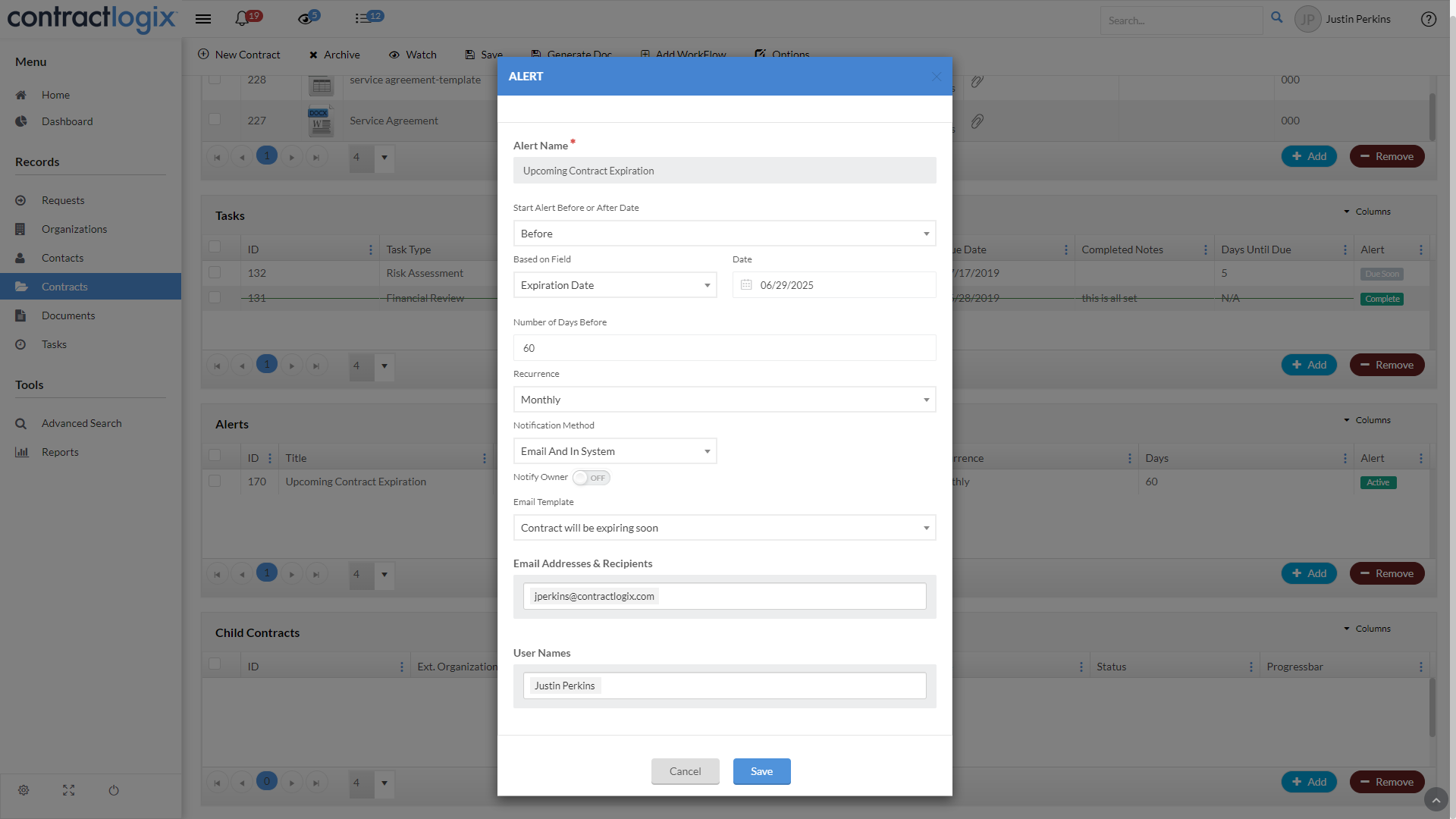Open the notifications bell icon
The width and height of the screenshot is (1456, 819).
[243, 19]
